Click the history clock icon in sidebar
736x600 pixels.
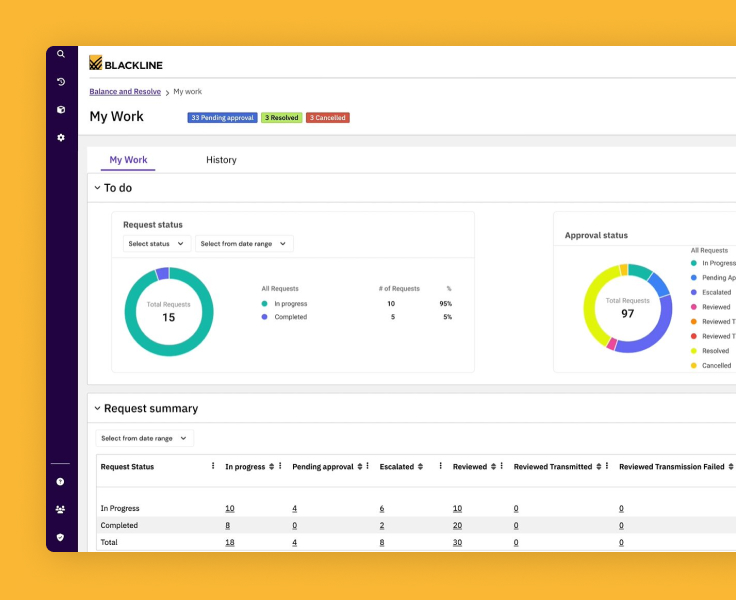click(x=61, y=82)
